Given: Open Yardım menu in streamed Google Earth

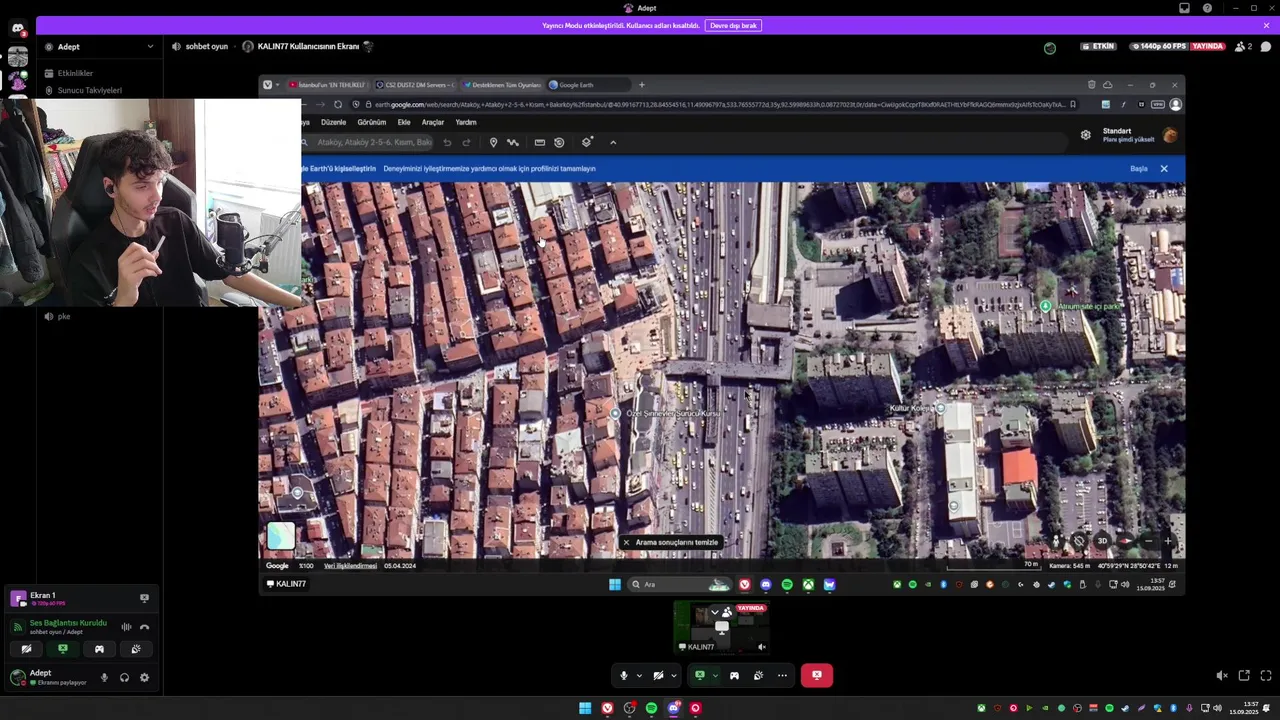Looking at the screenshot, I should [466, 122].
